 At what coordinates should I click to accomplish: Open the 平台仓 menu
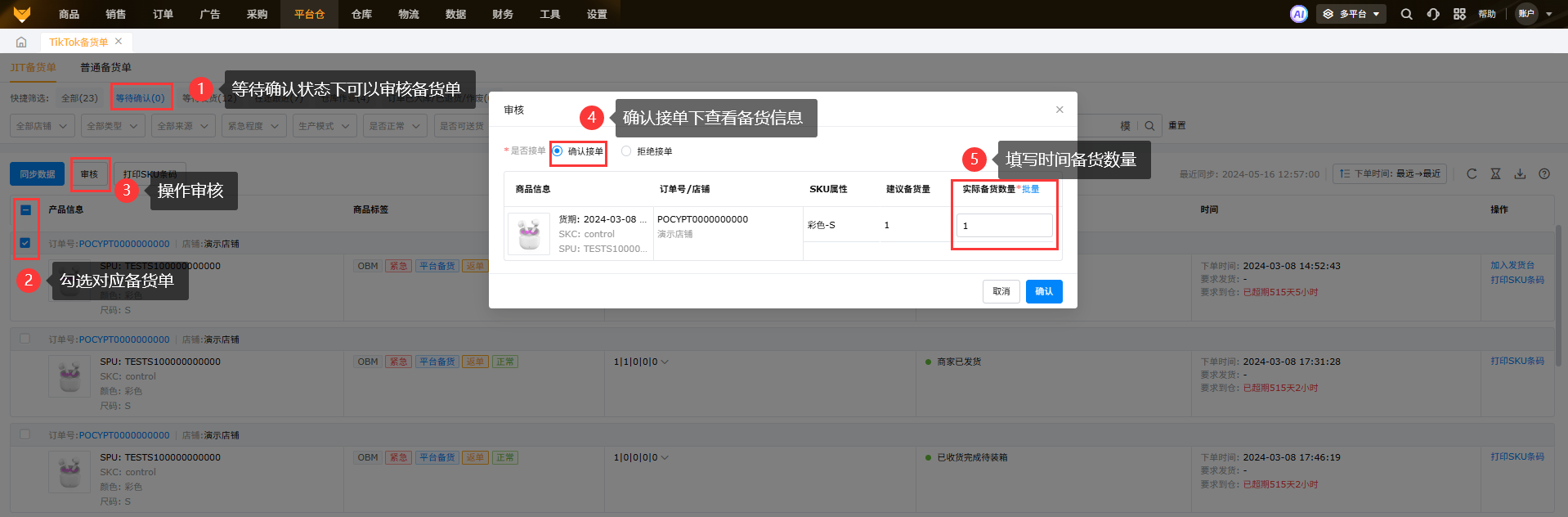[310, 14]
